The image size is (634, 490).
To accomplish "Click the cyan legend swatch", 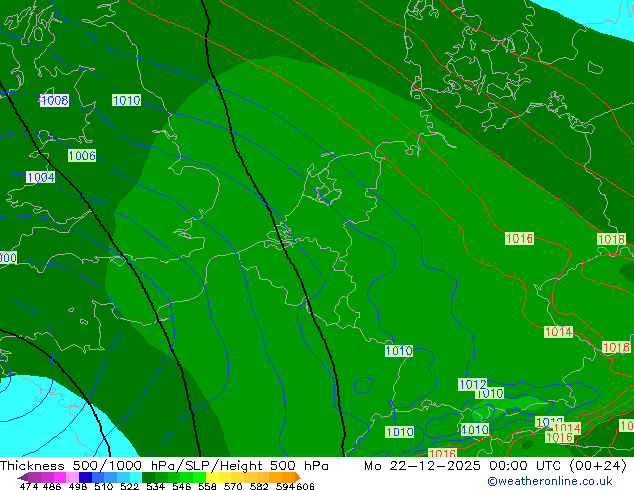I will click(136, 477).
